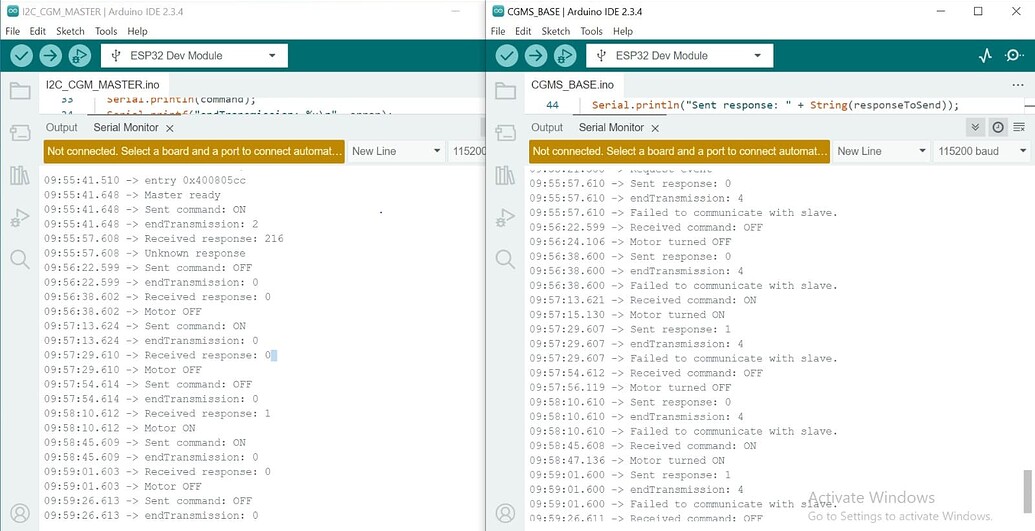Open File menu in CGMS_BASE window

point(498,31)
